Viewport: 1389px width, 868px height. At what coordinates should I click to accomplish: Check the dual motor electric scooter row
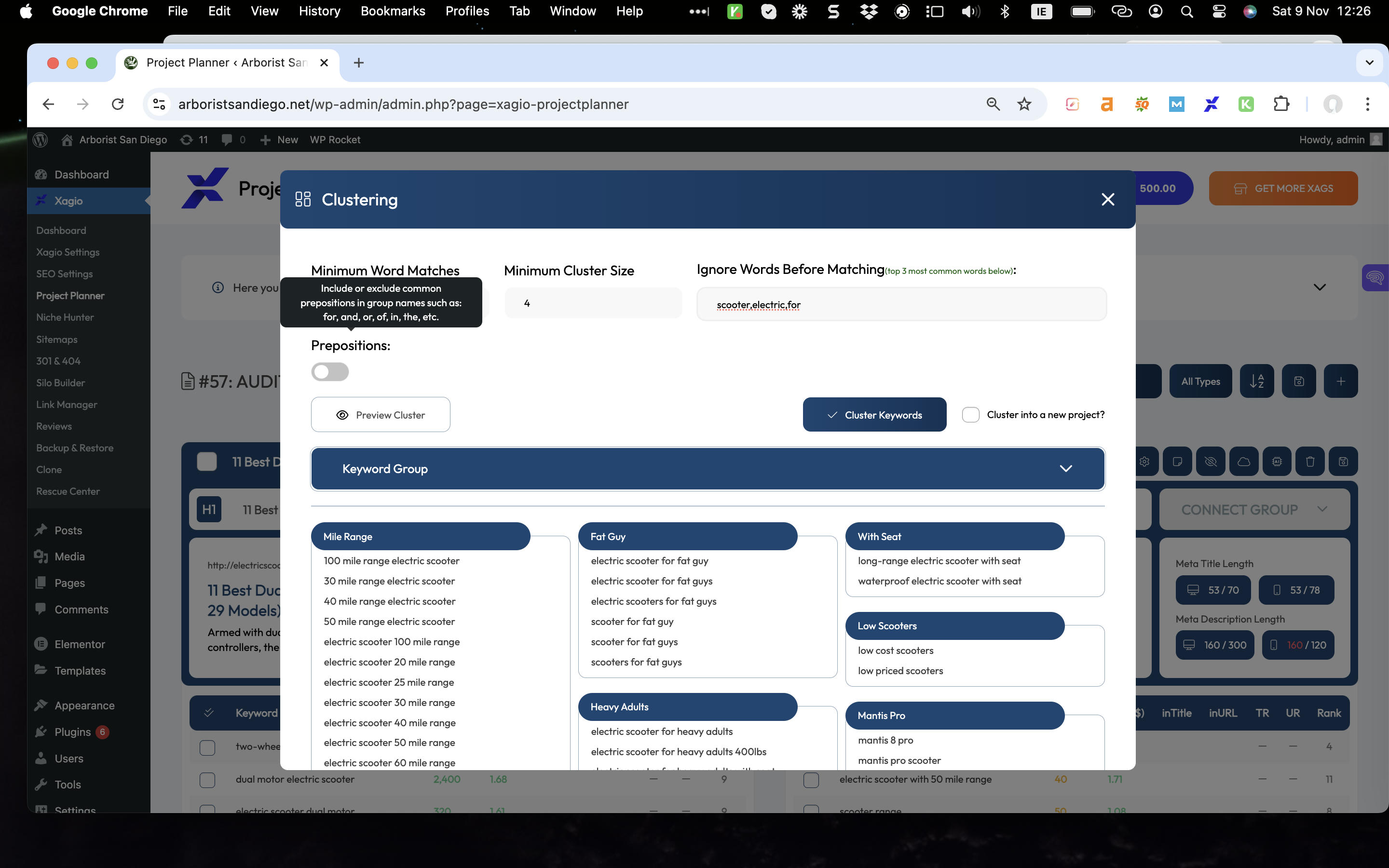[207, 780]
